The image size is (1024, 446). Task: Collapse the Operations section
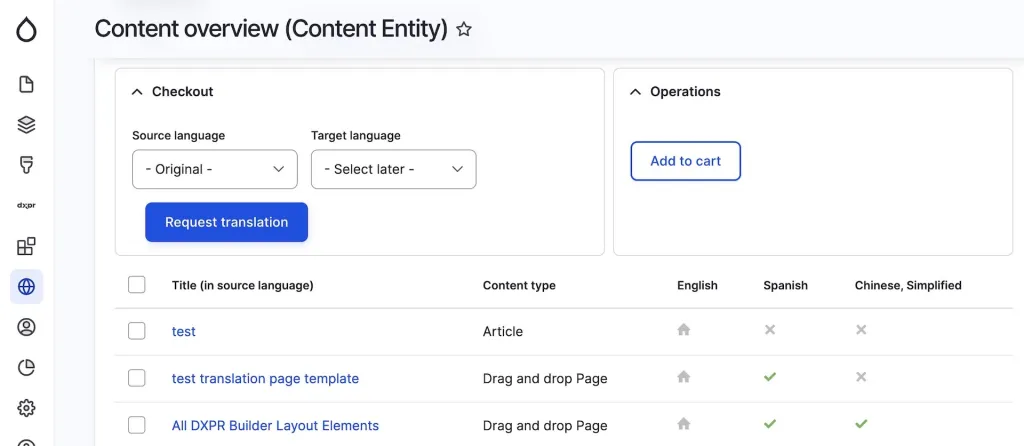tap(674, 91)
